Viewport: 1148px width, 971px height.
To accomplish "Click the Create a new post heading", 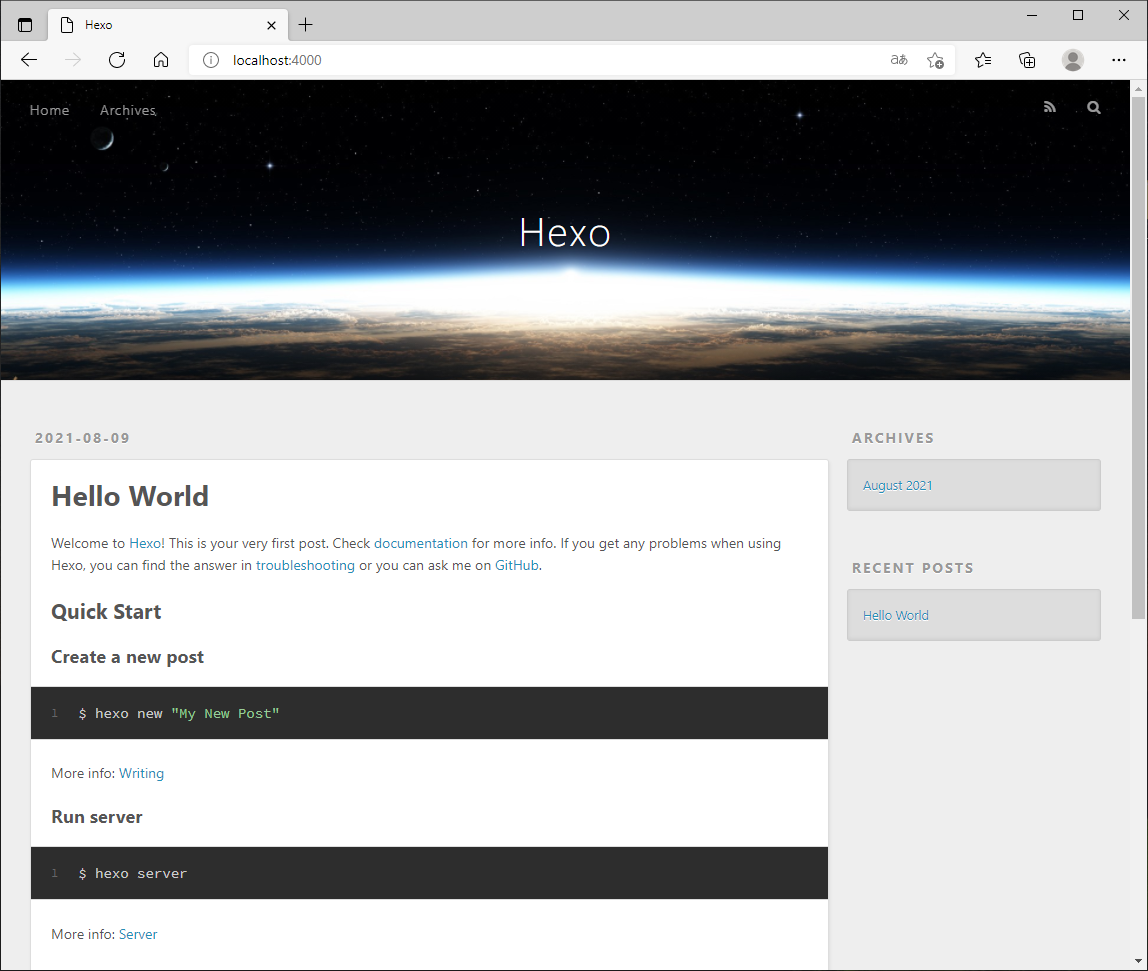I will [127, 657].
